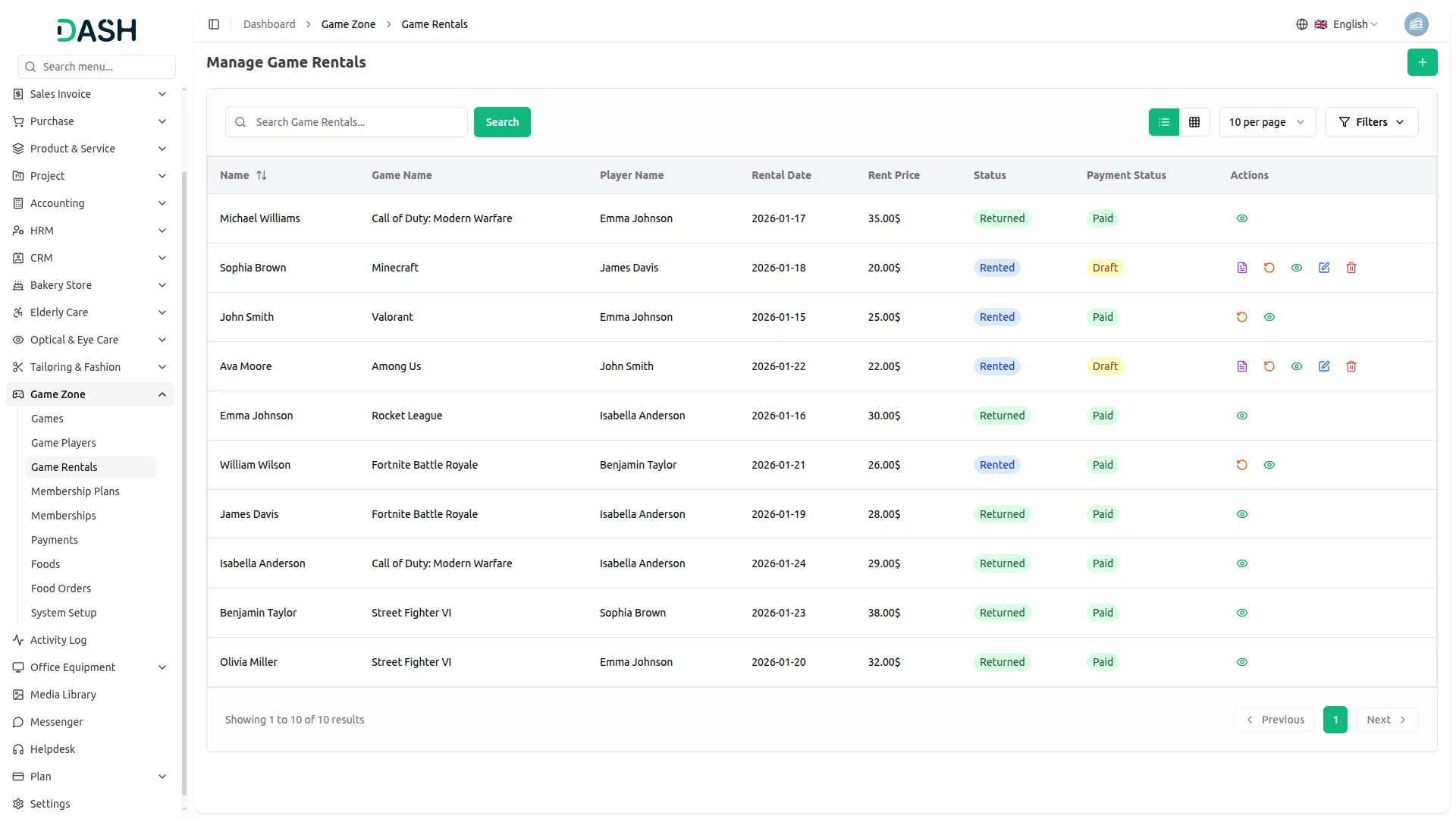Click return icon in Sophia Brown row
1456x819 pixels.
1269,268
